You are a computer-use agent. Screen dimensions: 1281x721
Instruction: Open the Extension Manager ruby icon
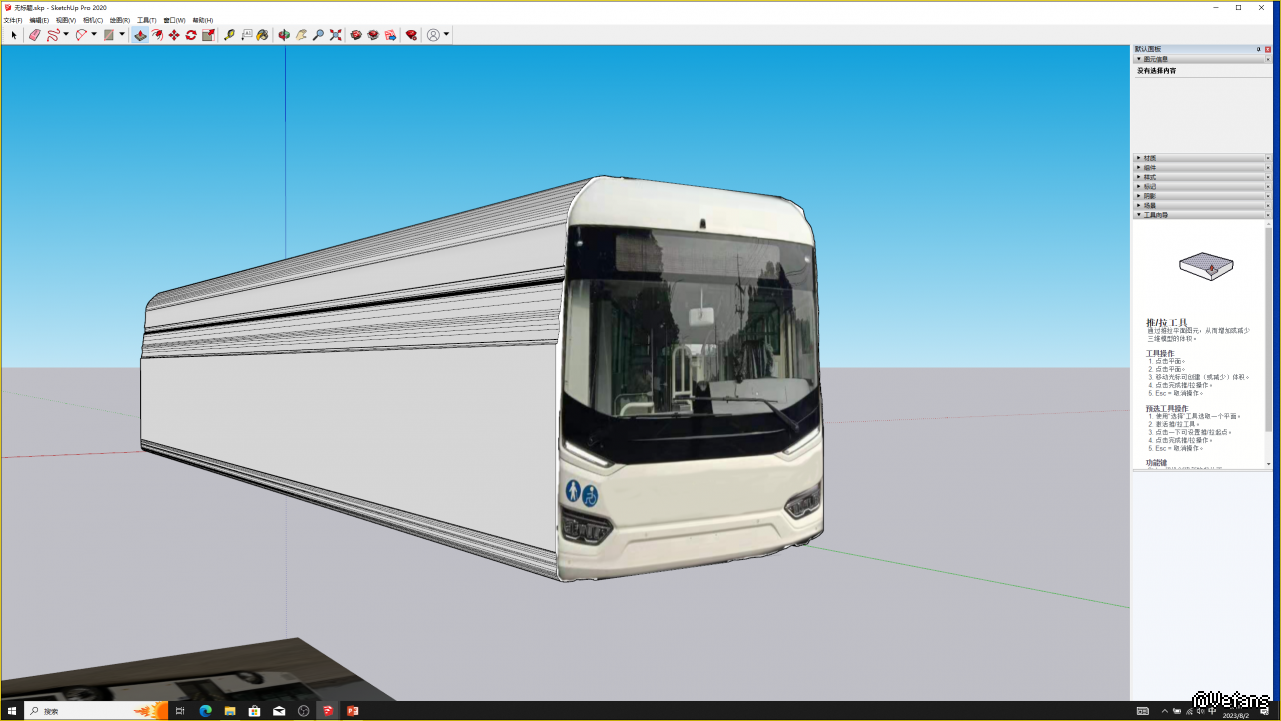pos(411,35)
